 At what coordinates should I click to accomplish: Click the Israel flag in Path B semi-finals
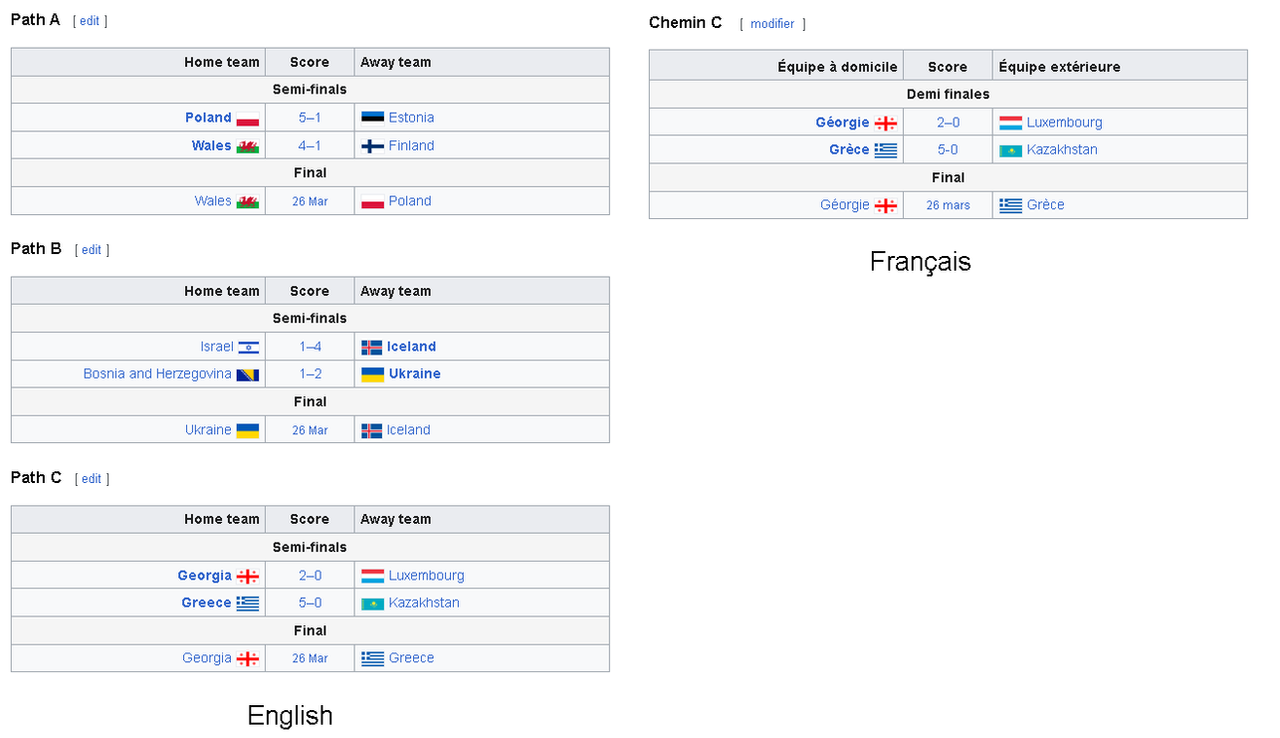click(248, 347)
